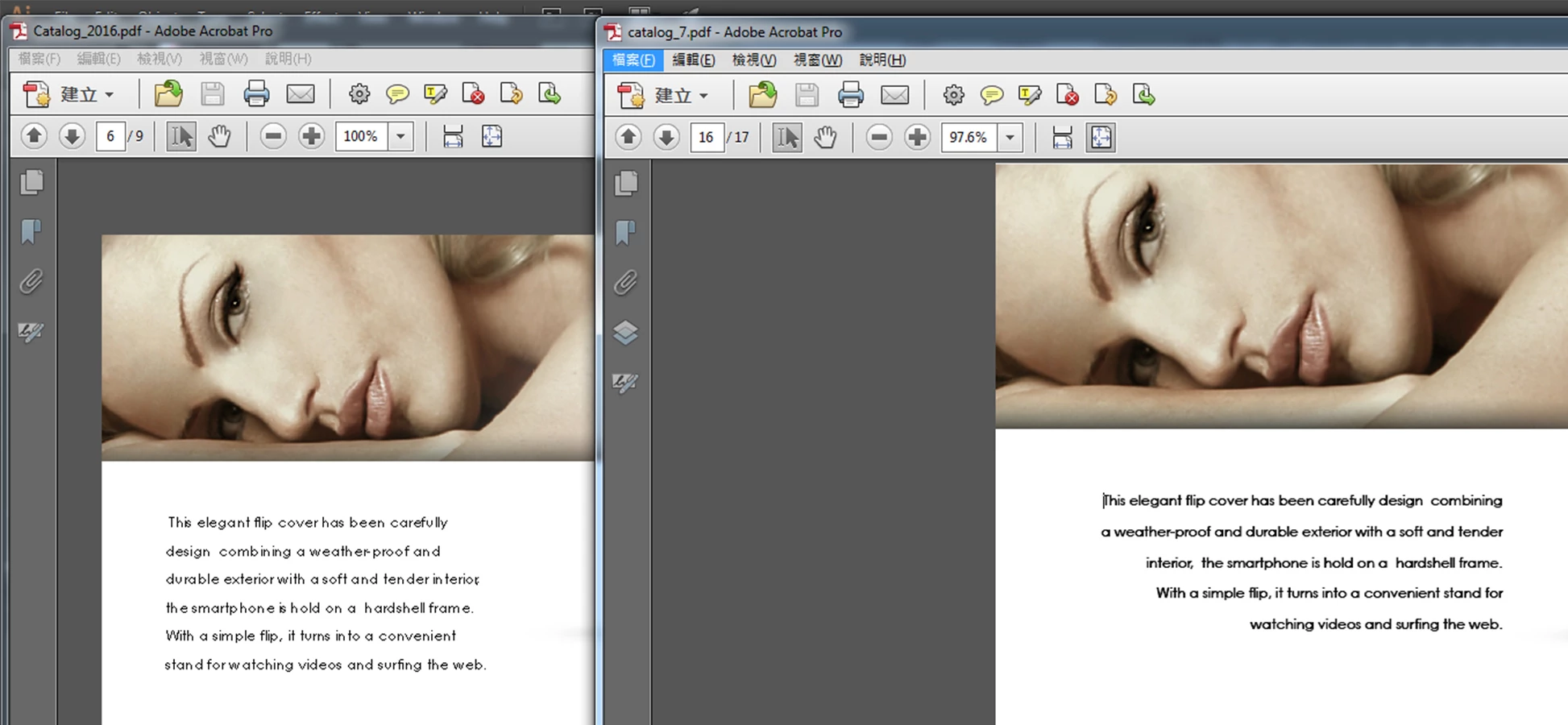Click Save floppy icon in Catalog_2016.pdf window
1568x725 pixels.
coord(213,94)
